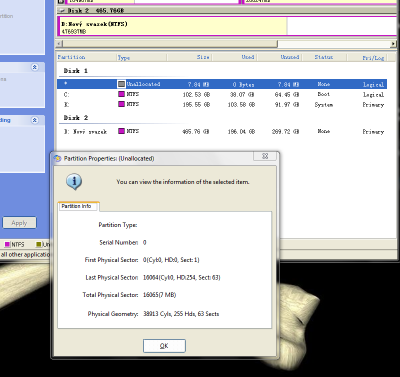400x377 pixels.
Task: Click the magenta NTFS icon for C:
Action: [122, 94]
